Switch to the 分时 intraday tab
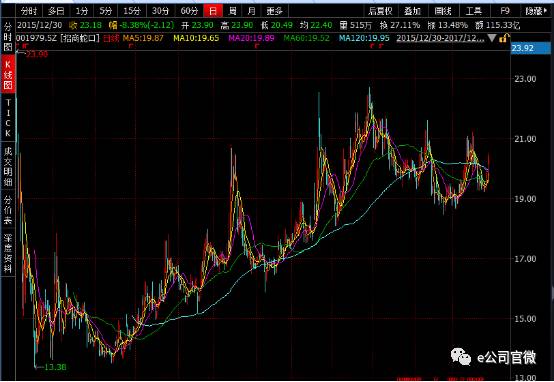Screen dimensions: 554x382 [x=29, y=11]
